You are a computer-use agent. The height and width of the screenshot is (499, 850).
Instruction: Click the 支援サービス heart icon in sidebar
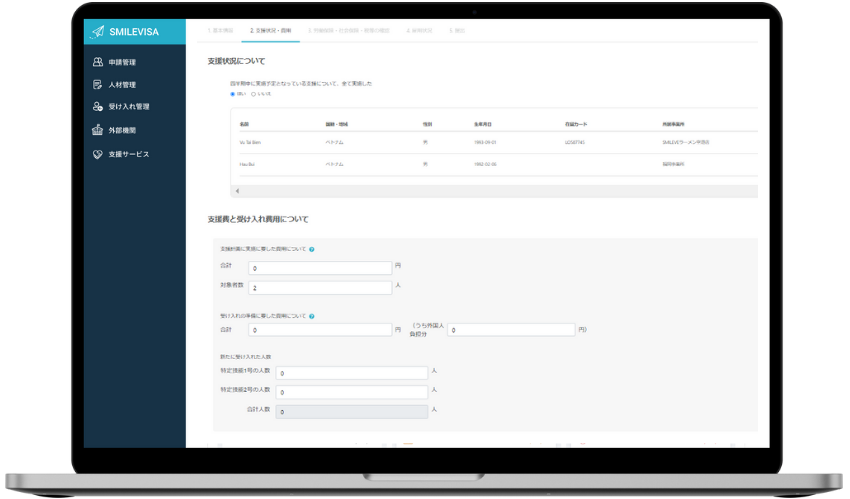[98, 154]
